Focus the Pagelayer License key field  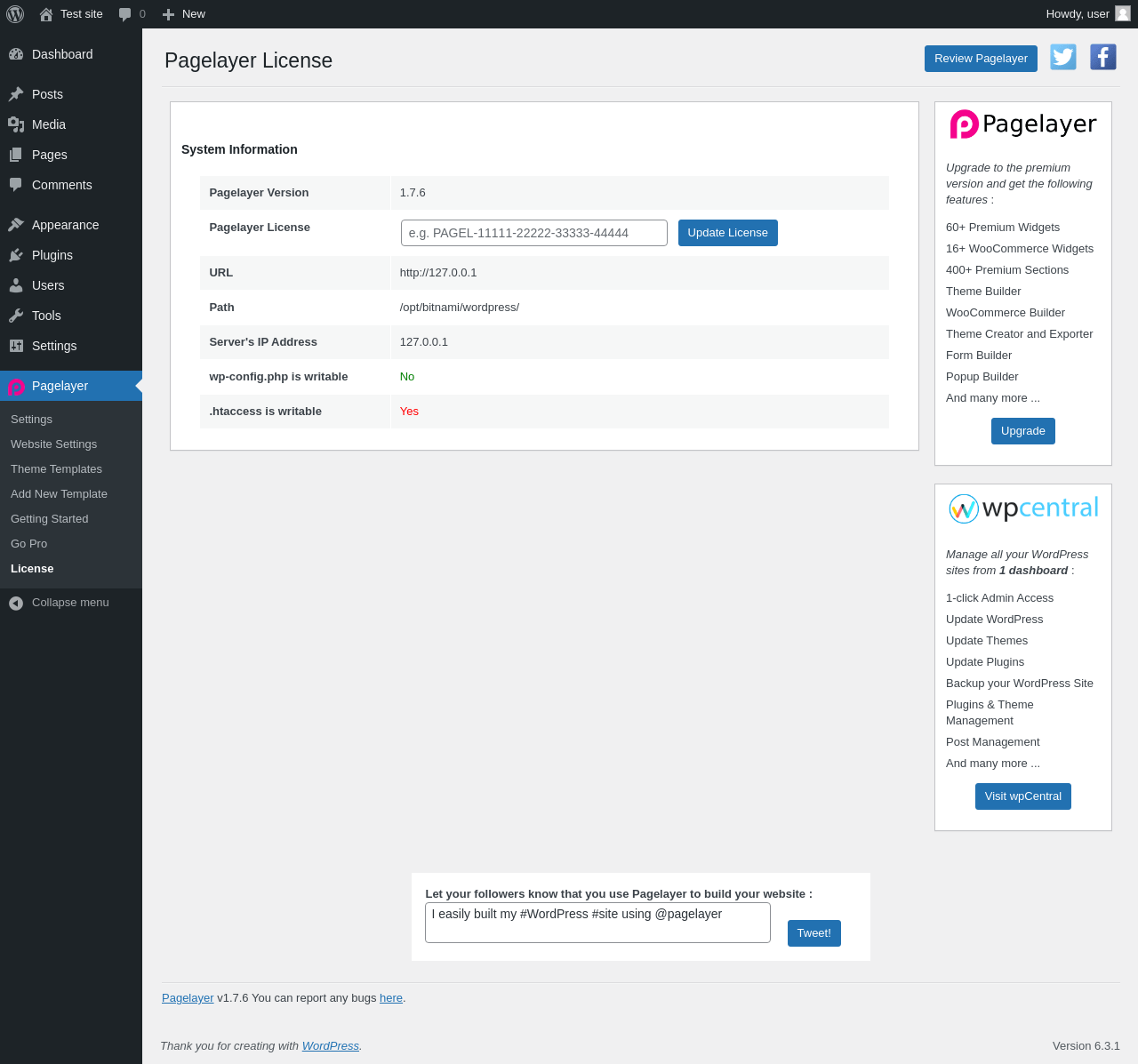534,233
